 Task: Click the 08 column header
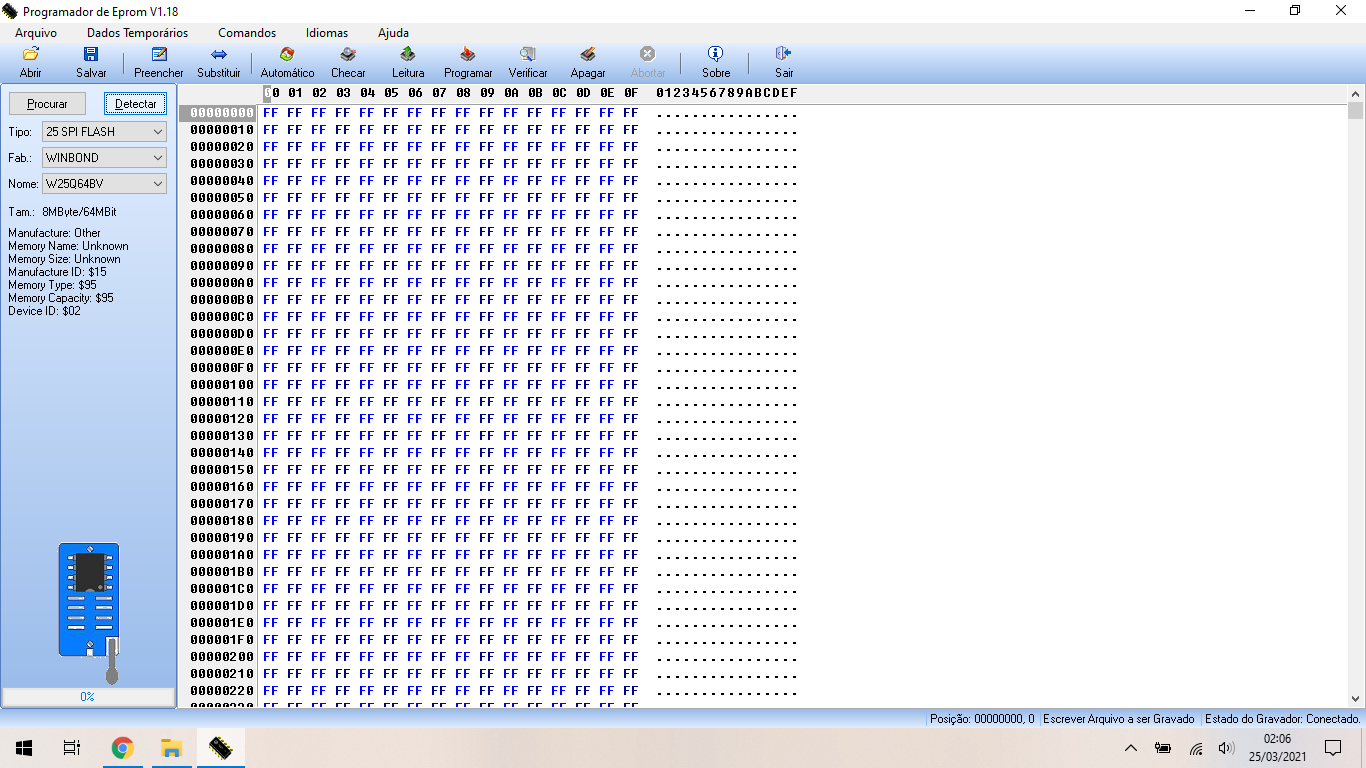pos(463,93)
